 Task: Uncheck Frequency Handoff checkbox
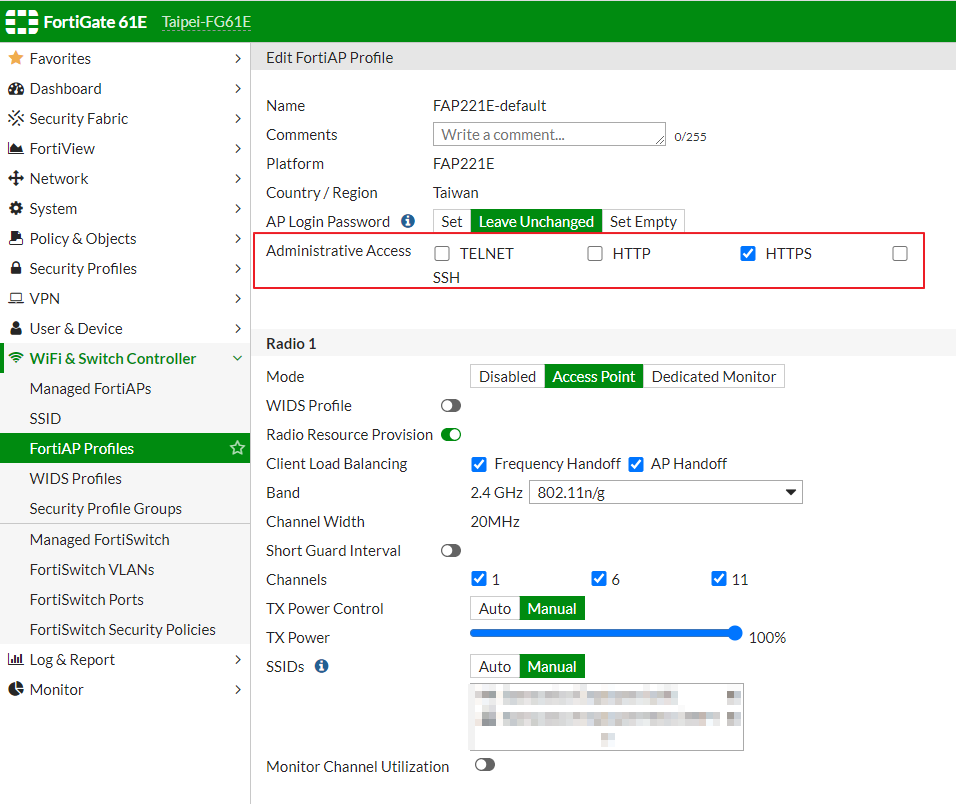pyautogui.click(x=479, y=464)
